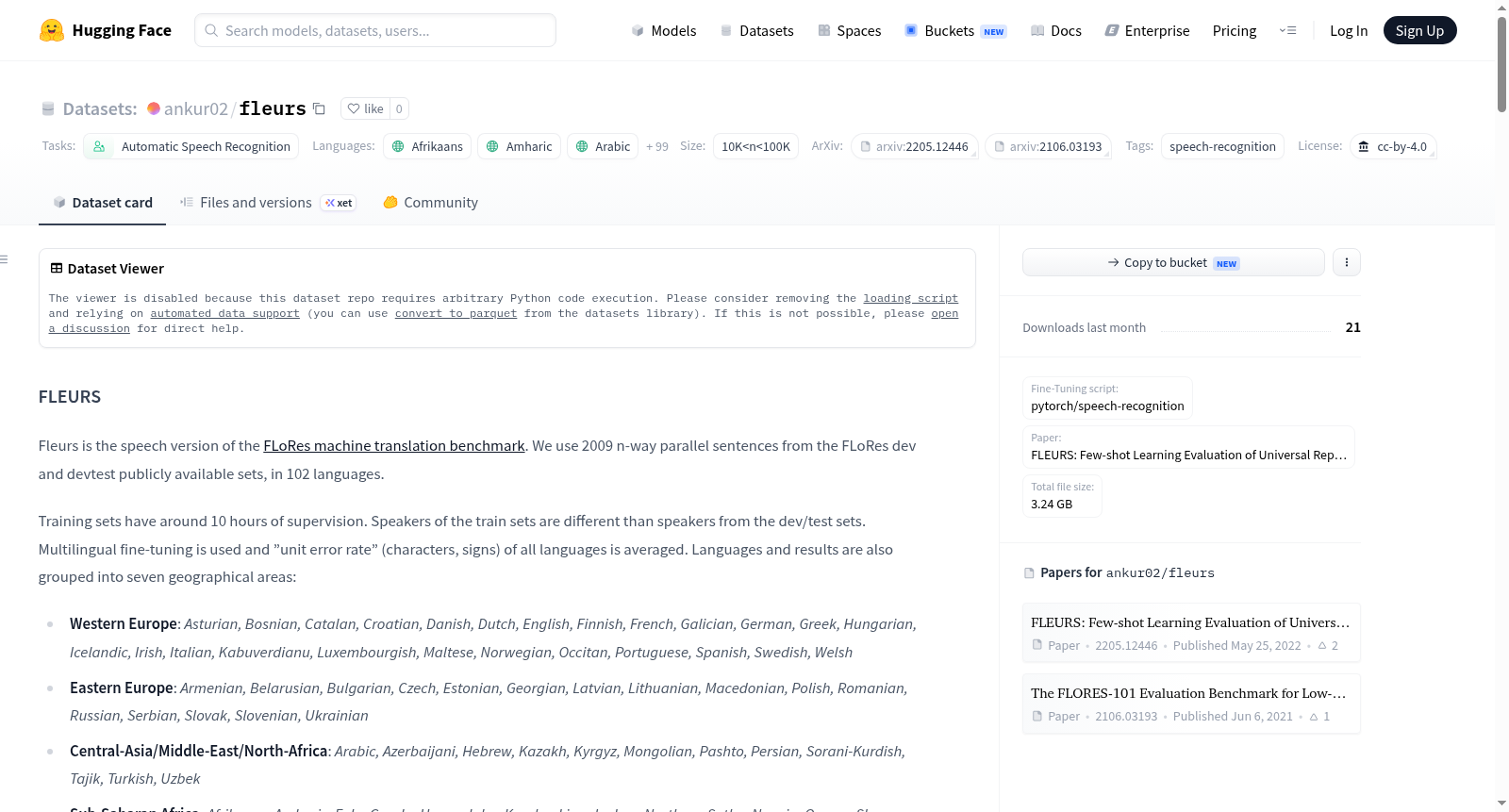Image resolution: width=1509 pixels, height=812 pixels.
Task: Like the fleurs dataset
Action: click(x=366, y=108)
